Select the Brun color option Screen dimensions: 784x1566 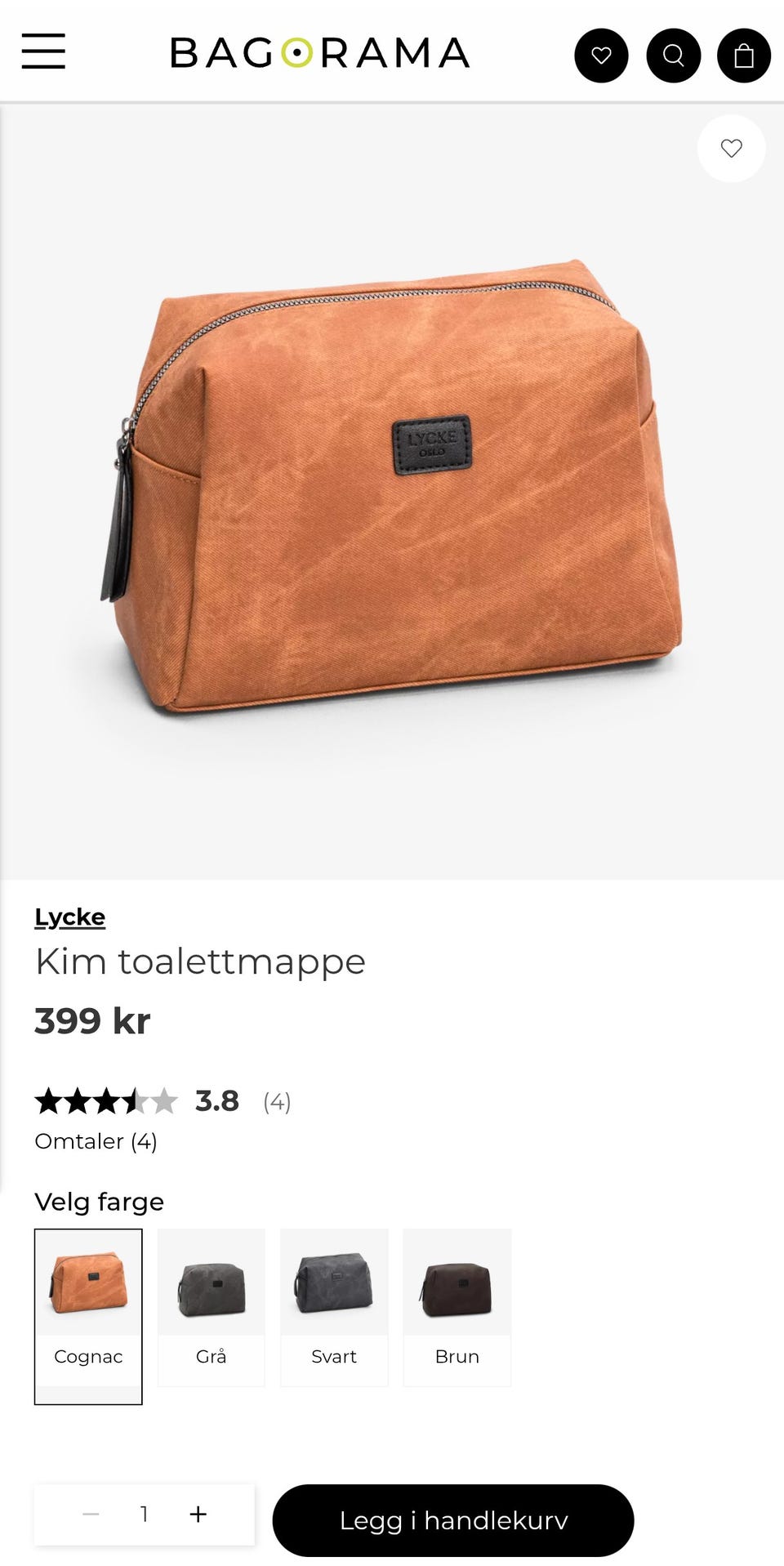(457, 1307)
